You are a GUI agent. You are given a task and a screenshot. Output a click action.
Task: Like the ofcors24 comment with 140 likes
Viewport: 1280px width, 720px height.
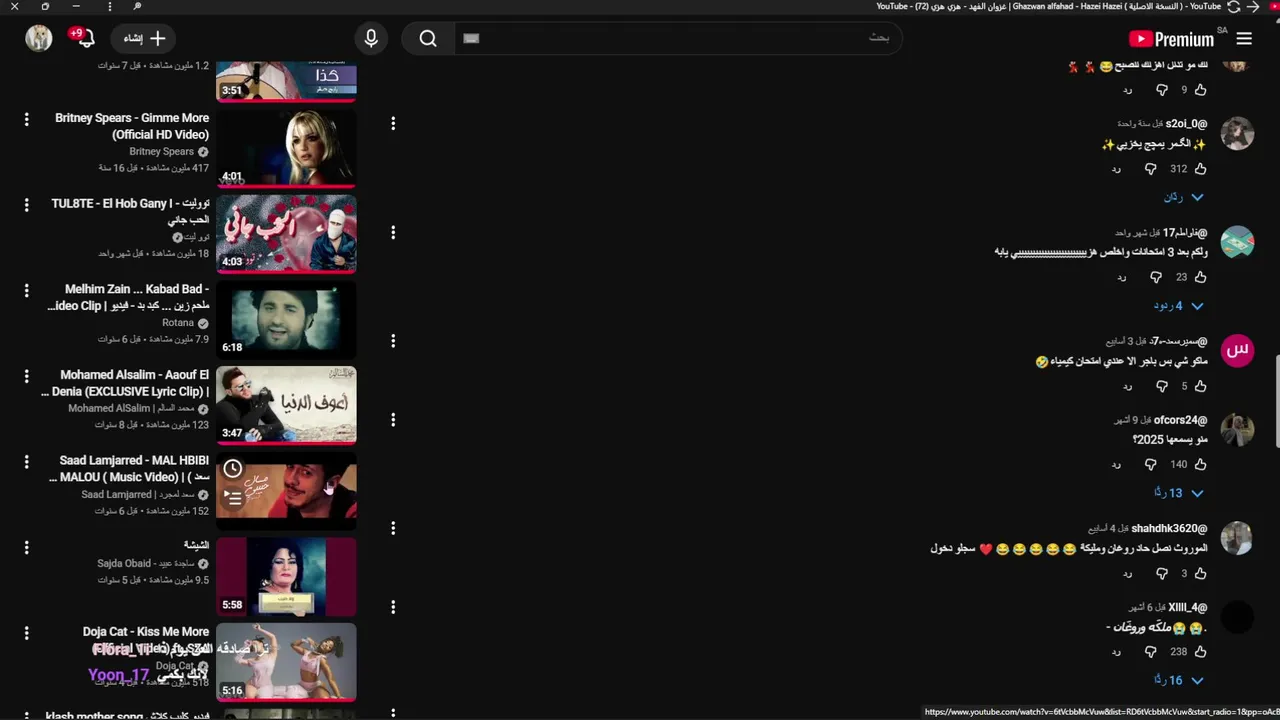[x=1201, y=464]
